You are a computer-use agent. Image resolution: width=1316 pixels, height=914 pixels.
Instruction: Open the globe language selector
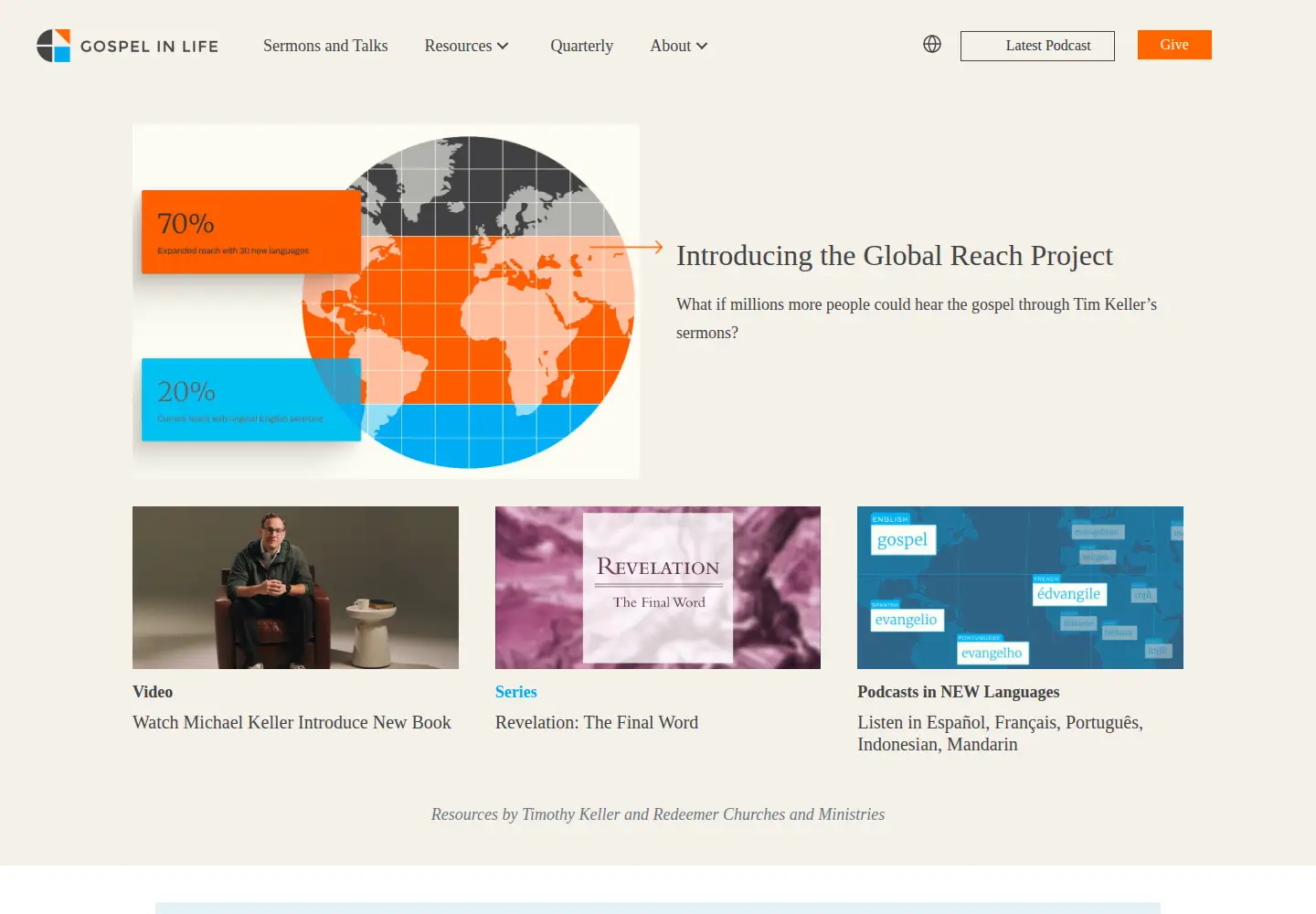click(932, 44)
